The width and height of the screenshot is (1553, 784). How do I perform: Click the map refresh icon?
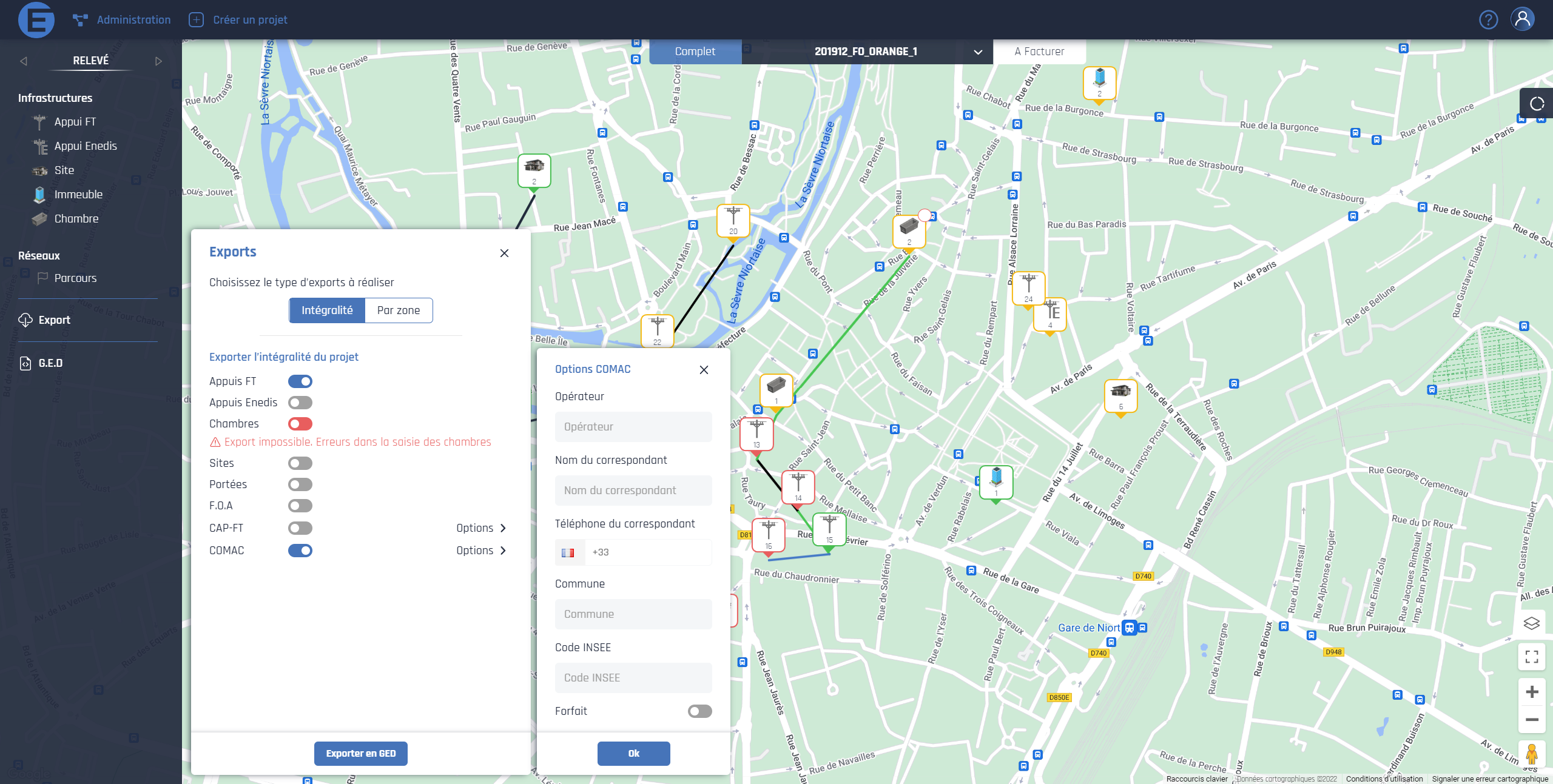(x=1537, y=104)
